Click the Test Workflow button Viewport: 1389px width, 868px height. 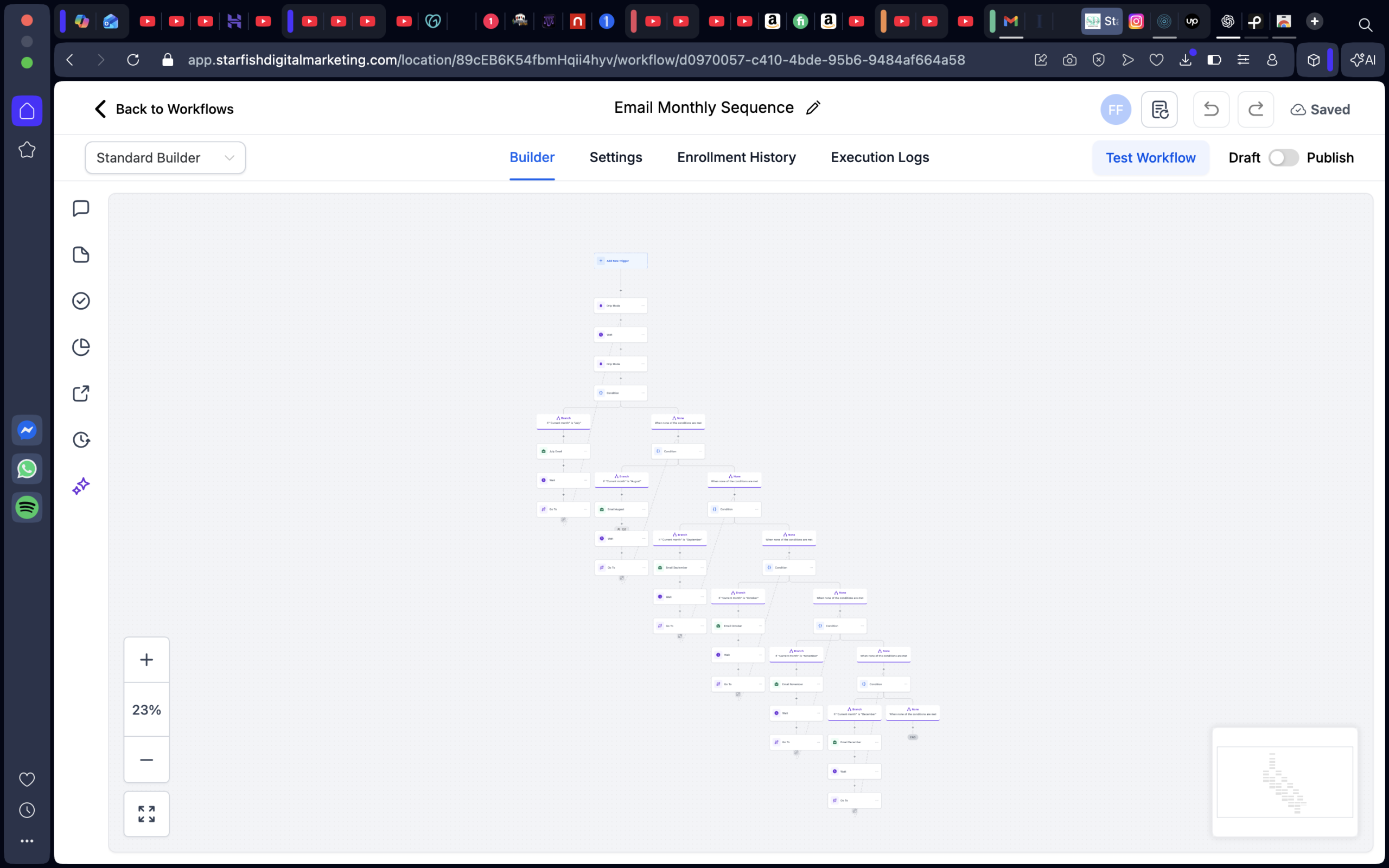tap(1150, 158)
